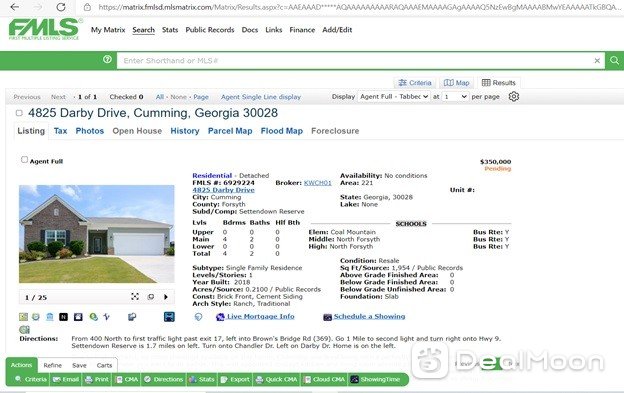Click the Schedule a Showing link
624x393 pixels.
[369, 316]
